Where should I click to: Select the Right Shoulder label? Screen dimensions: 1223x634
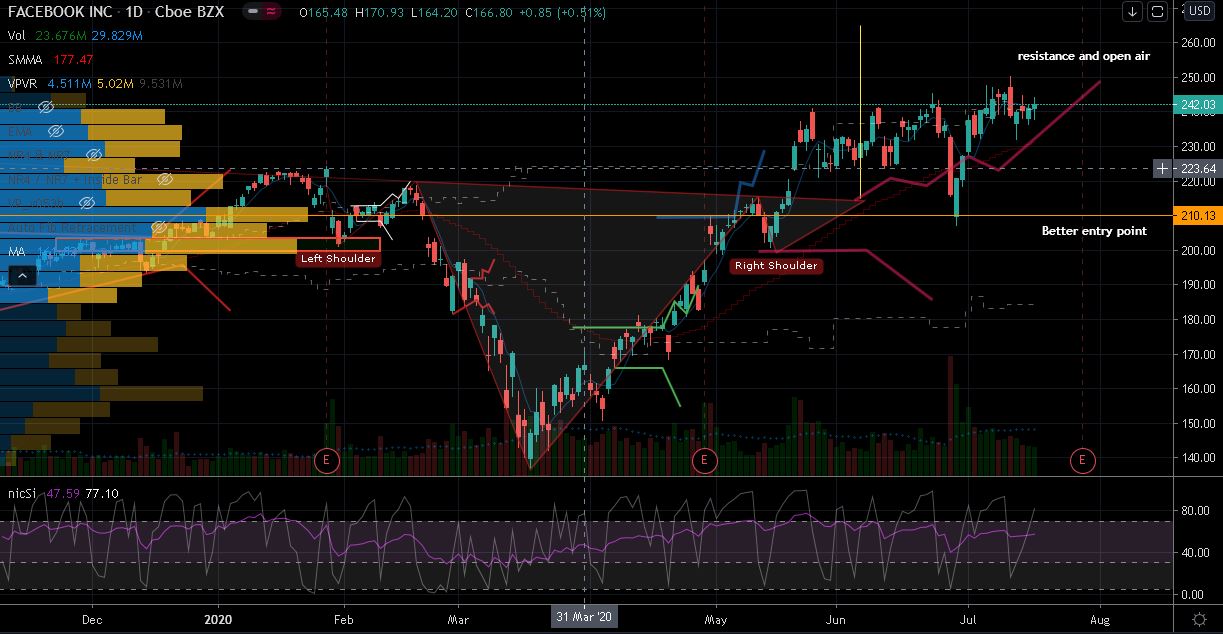(x=776, y=266)
